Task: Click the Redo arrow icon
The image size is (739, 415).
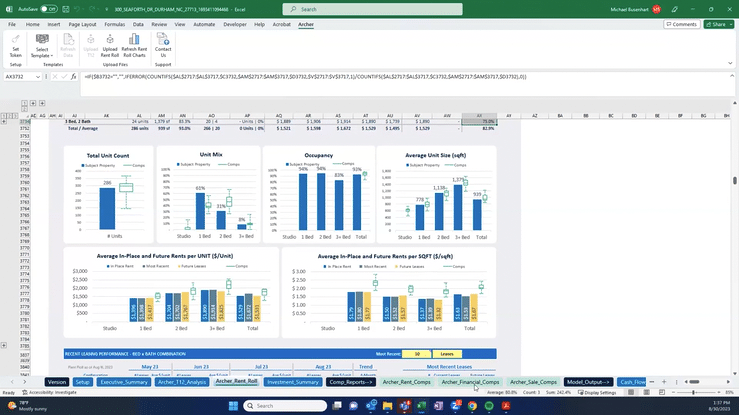Action: pyautogui.click(x=91, y=9)
